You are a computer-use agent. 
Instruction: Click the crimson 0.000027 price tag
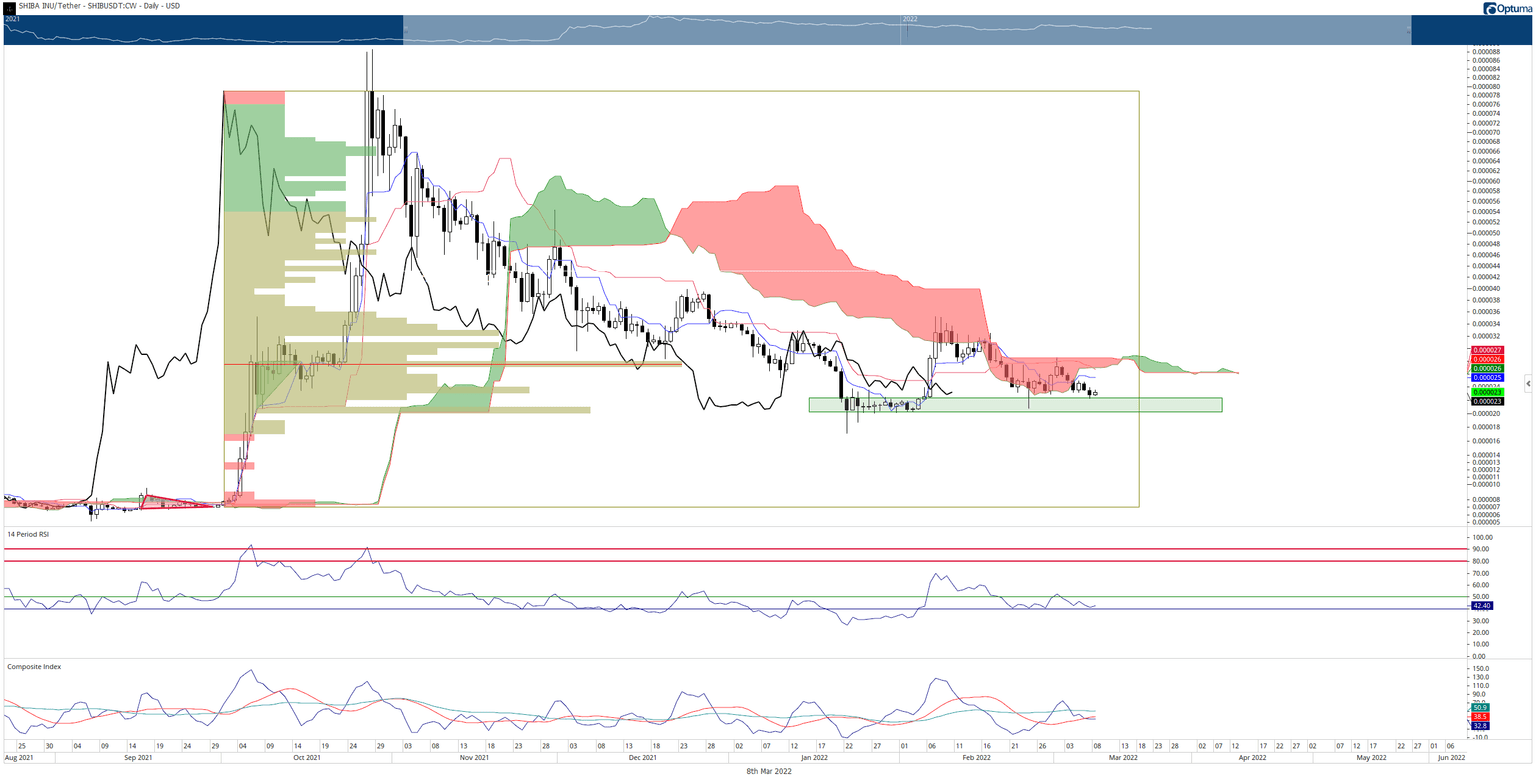pyautogui.click(x=1484, y=350)
